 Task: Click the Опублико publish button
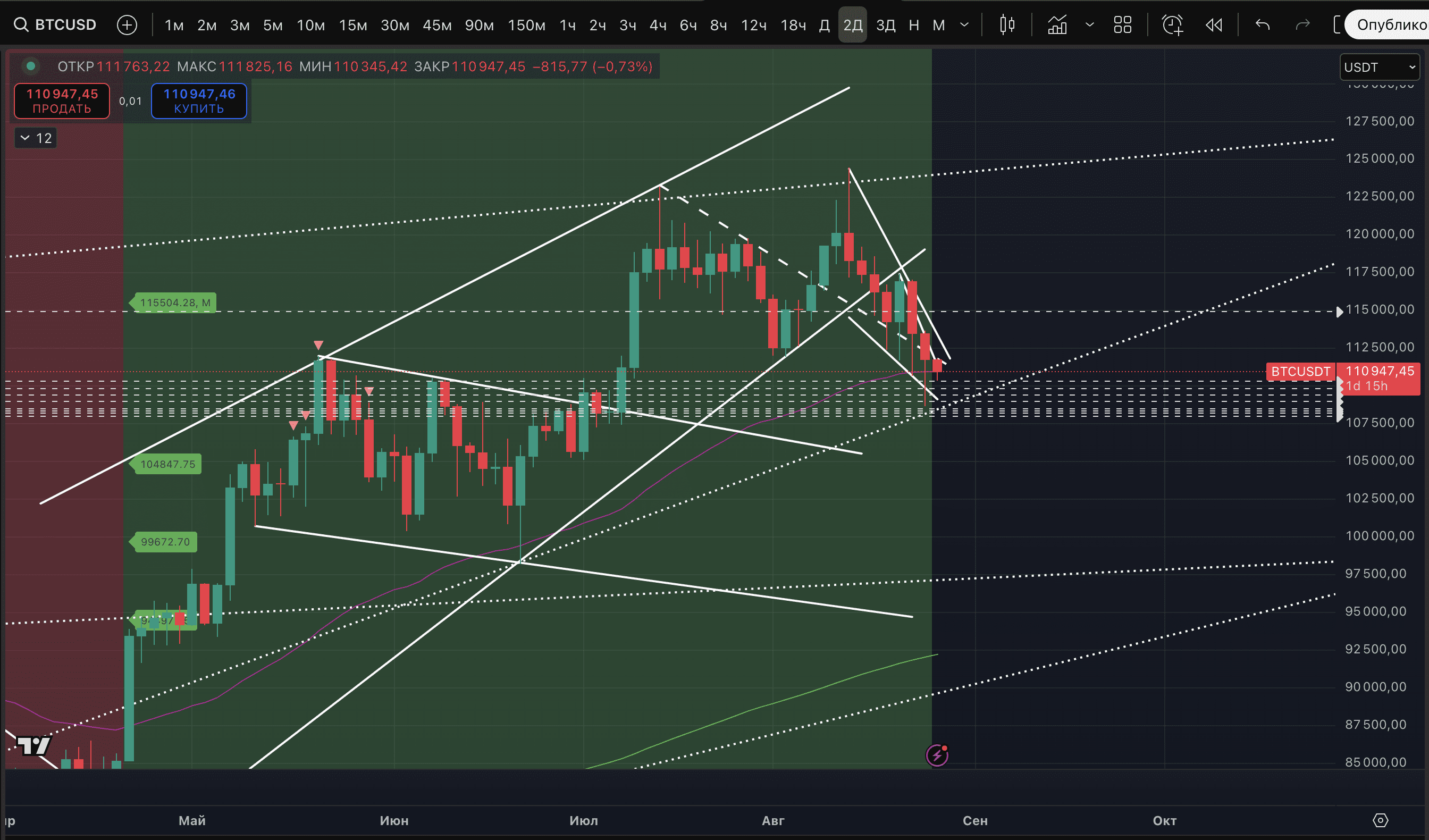(x=1387, y=25)
